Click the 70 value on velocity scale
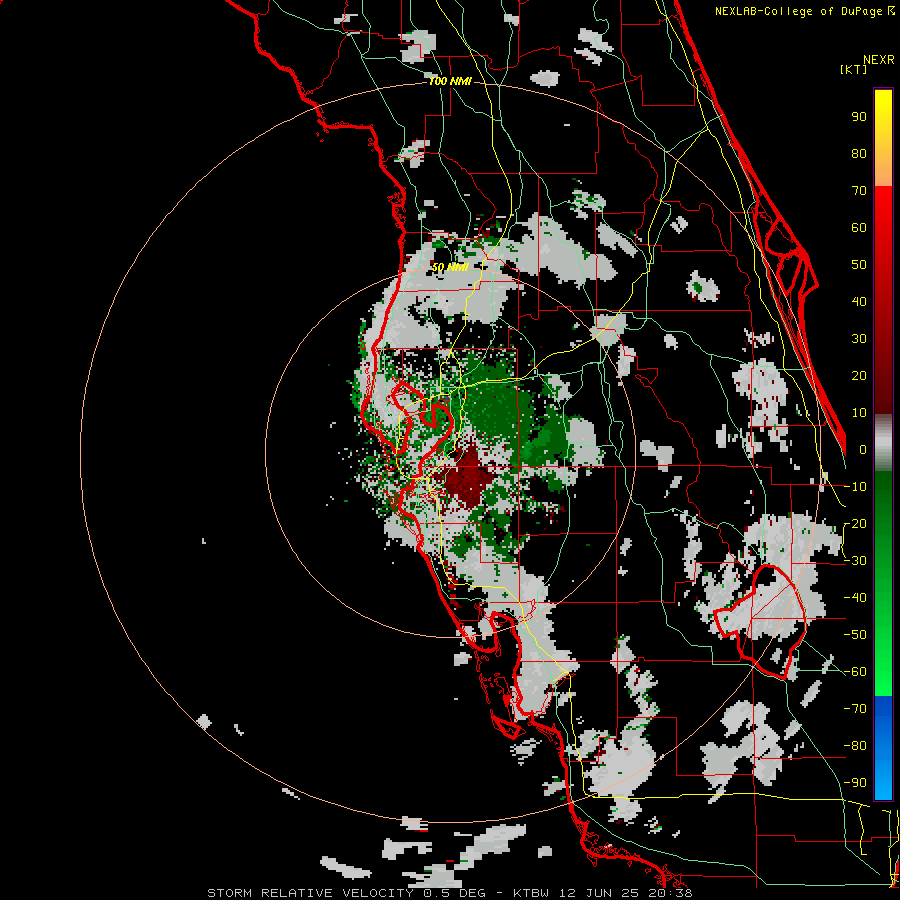 point(859,191)
